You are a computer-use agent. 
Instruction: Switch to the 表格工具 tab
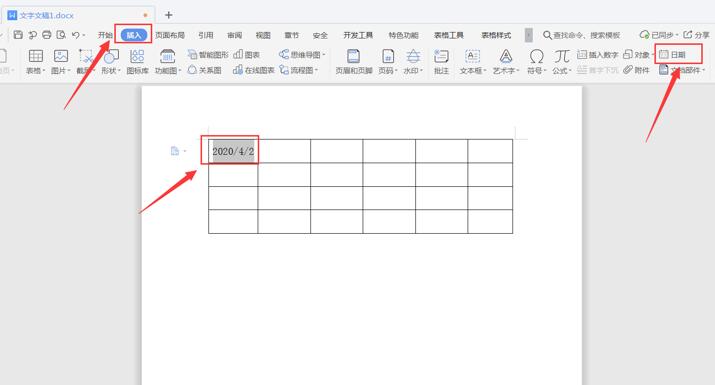click(449, 35)
